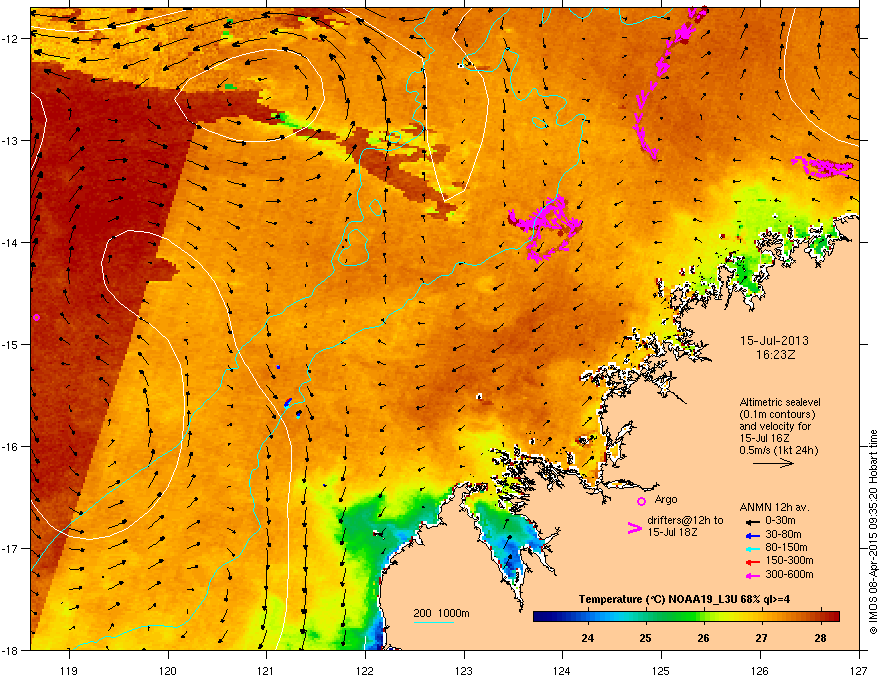Click the colorbar tick label 24

[x=588, y=638]
